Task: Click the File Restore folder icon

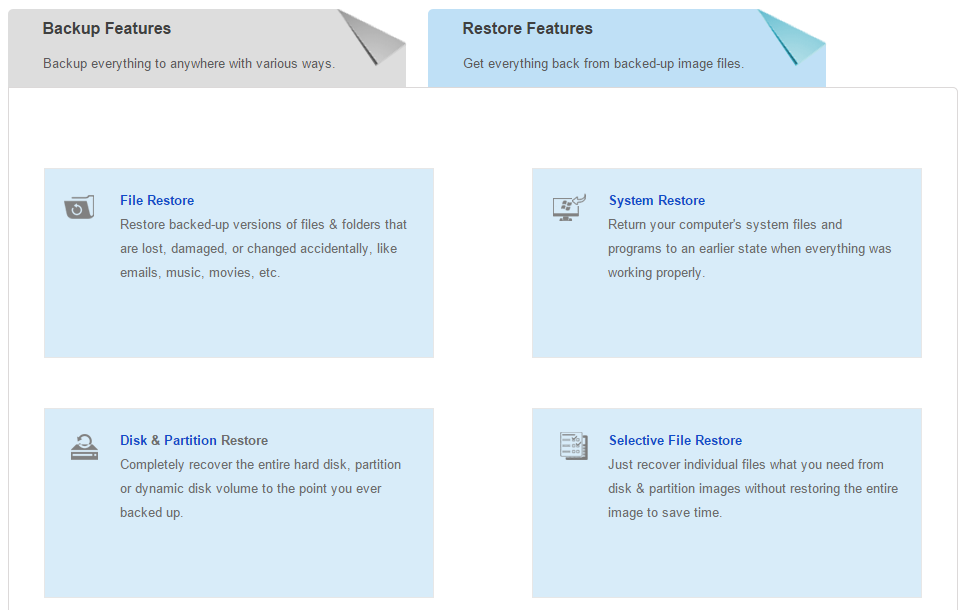Action: [x=80, y=207]
